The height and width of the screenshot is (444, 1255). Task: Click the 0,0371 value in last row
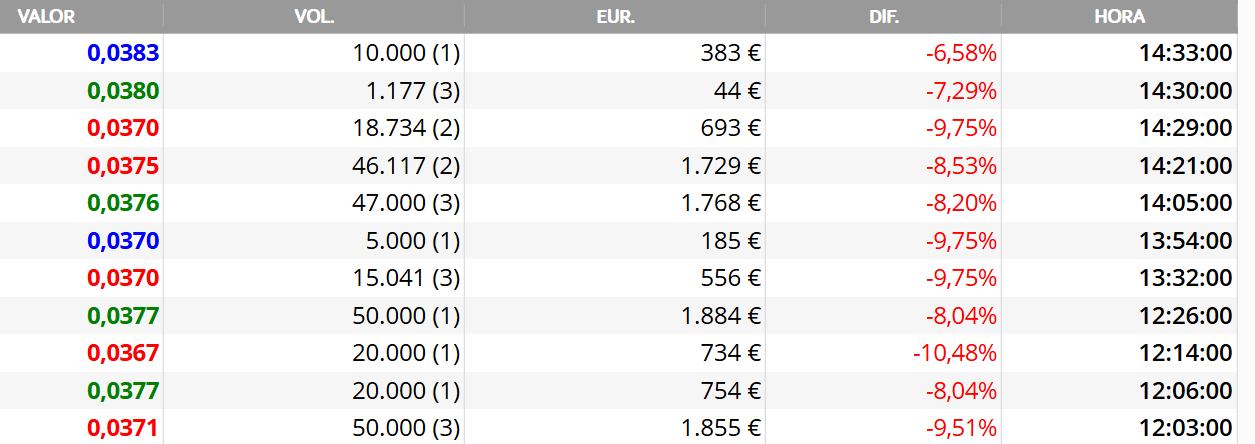tap(123, 428)
